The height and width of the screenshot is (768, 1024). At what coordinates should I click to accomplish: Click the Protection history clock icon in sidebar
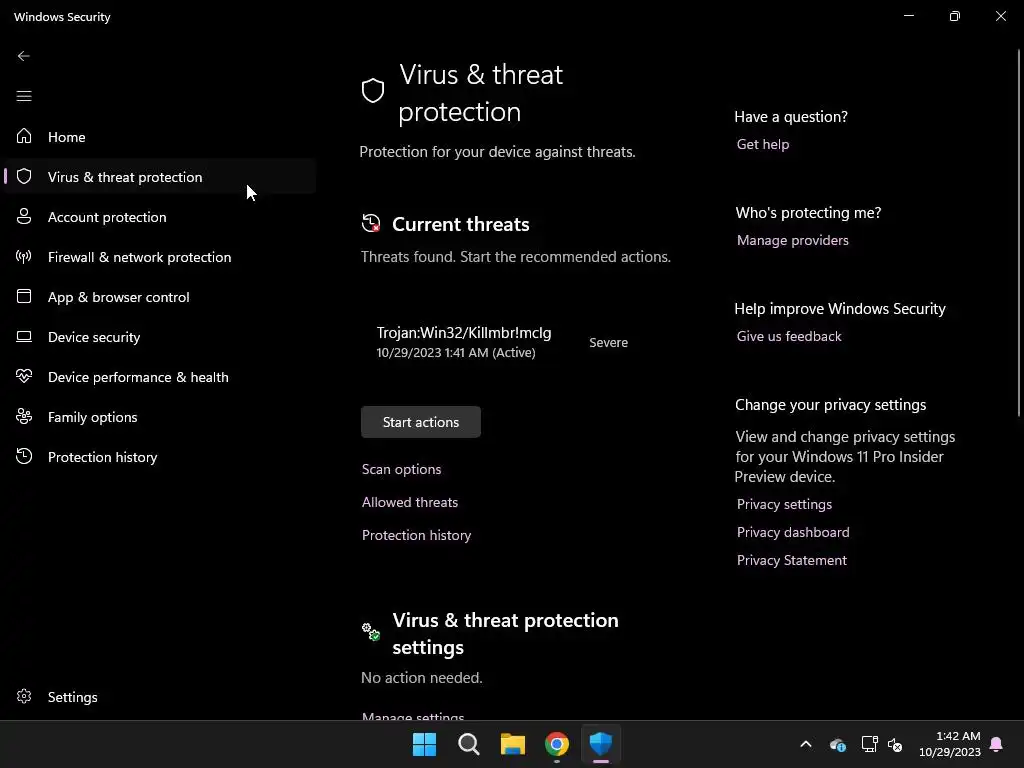24,456
